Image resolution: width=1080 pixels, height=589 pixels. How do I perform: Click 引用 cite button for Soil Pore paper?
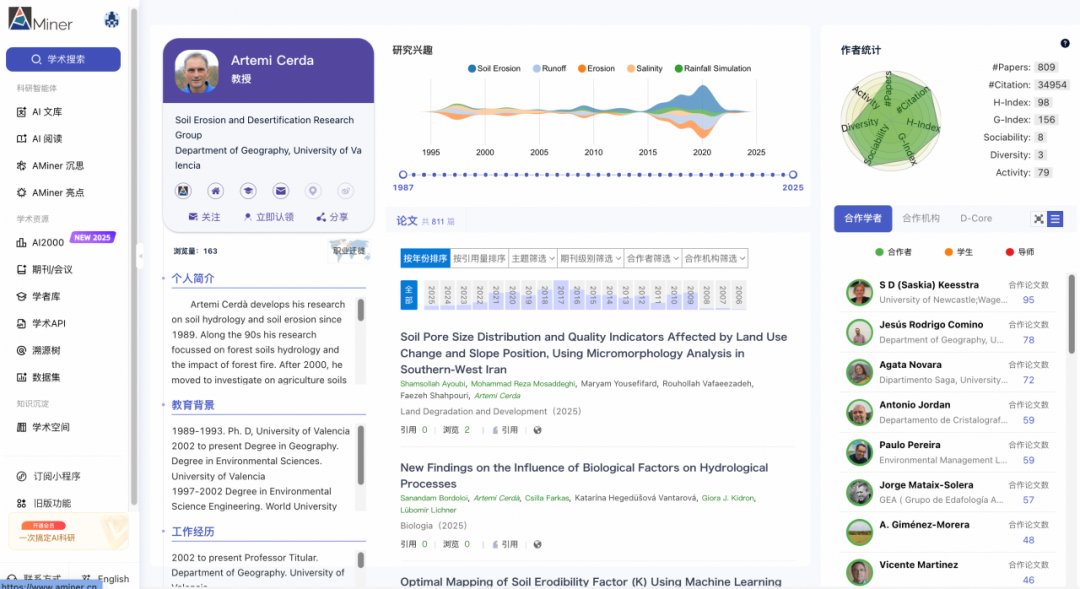coord(505,430)
